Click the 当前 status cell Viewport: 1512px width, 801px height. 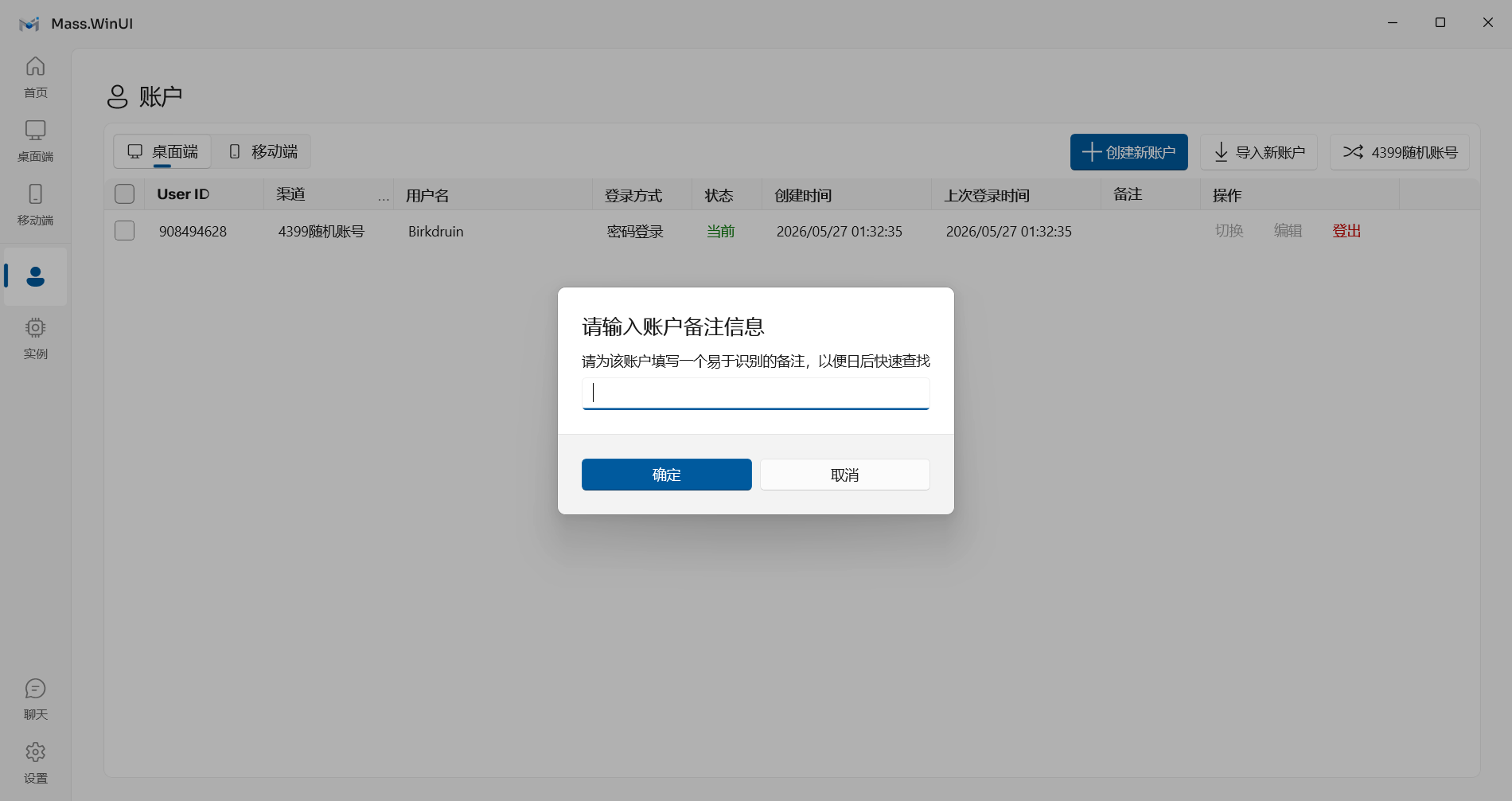pyautogui.click(x=720, y=232)
